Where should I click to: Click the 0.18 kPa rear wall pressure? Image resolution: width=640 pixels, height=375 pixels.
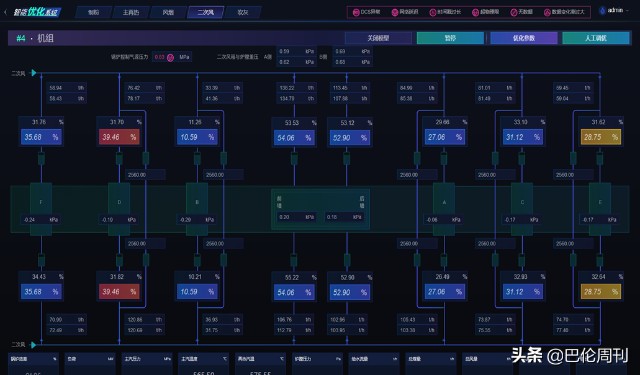344,217
